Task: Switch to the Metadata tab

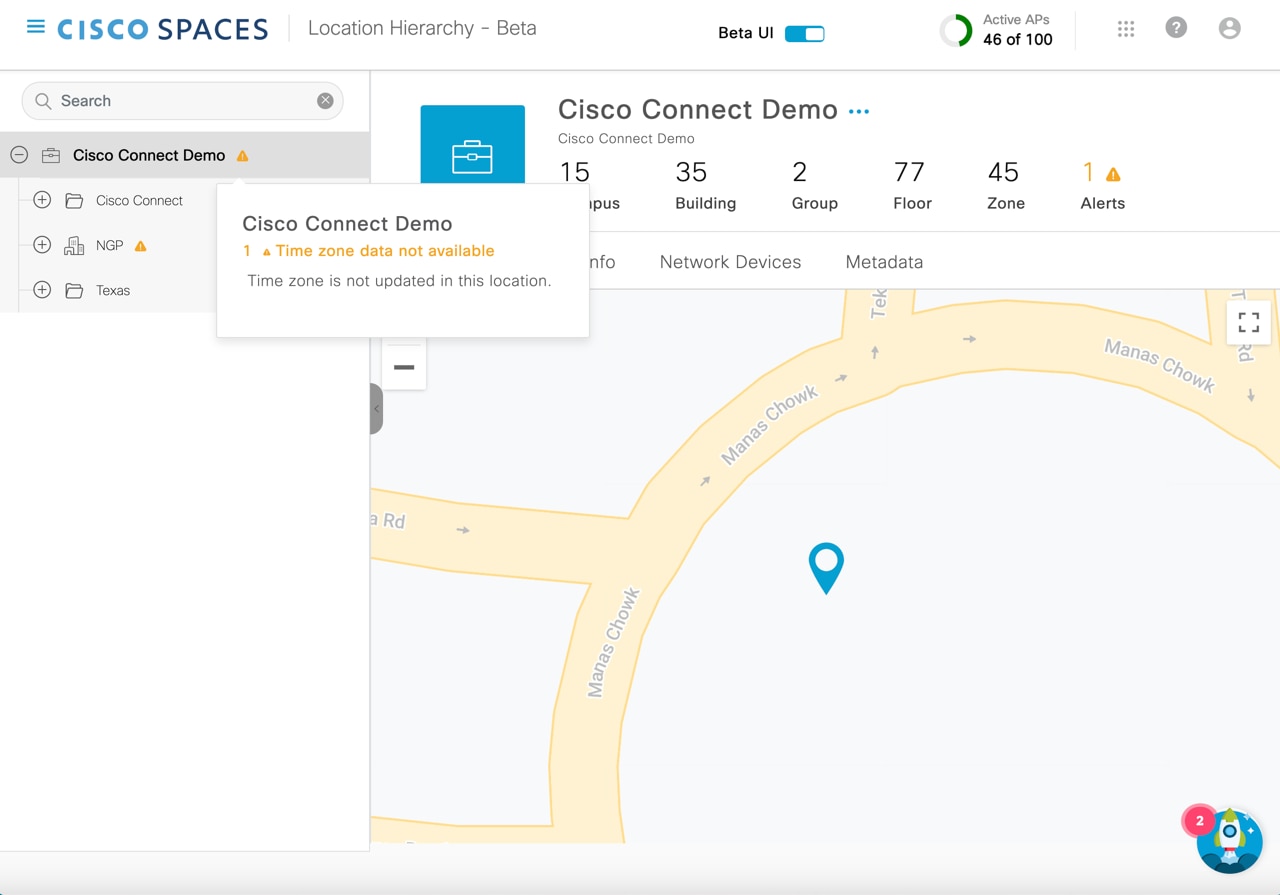Action: click(x=884, y=262)
